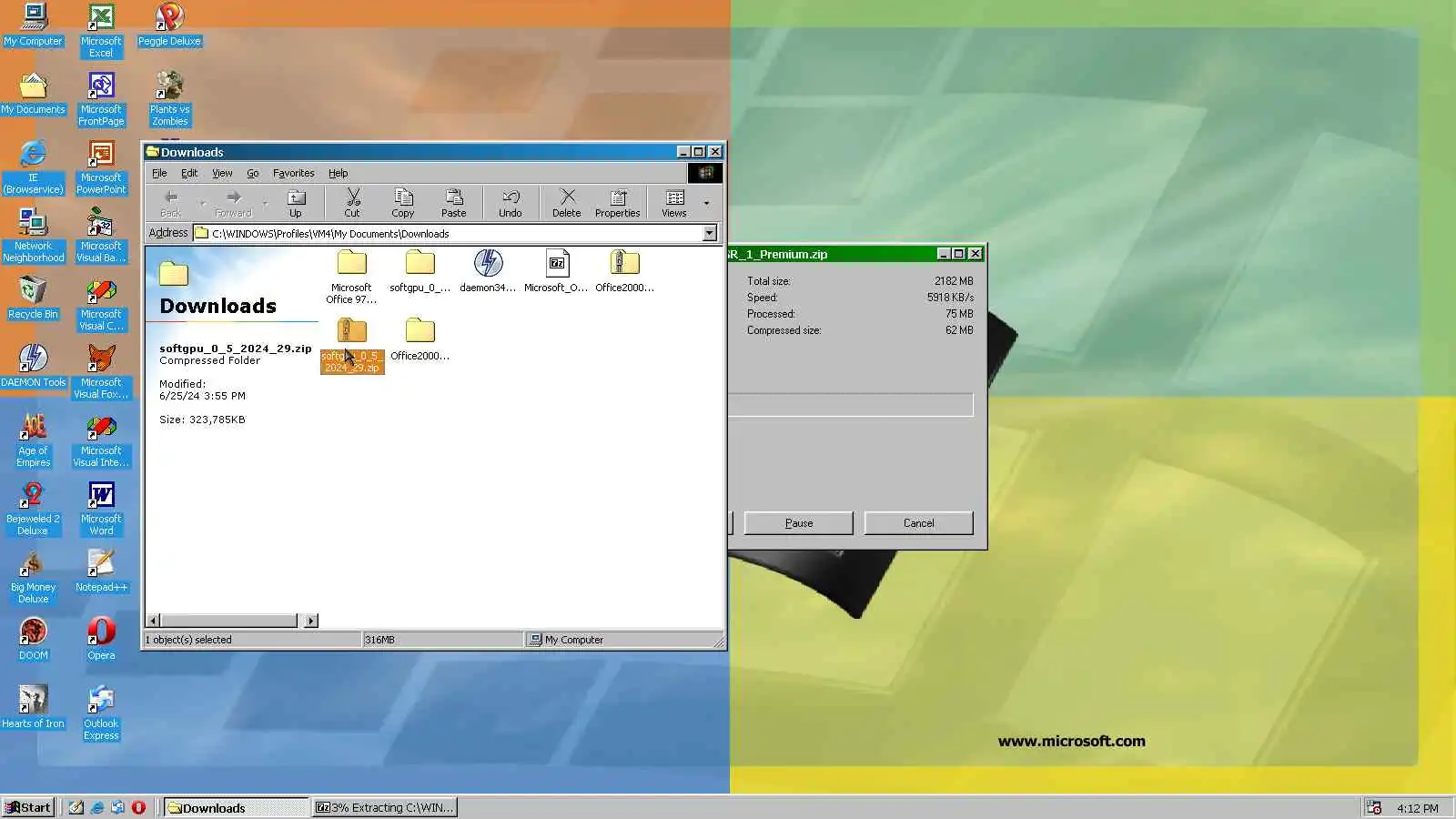
Task: Open Properties from the Explorer toolbar
Action: [618, 203]
